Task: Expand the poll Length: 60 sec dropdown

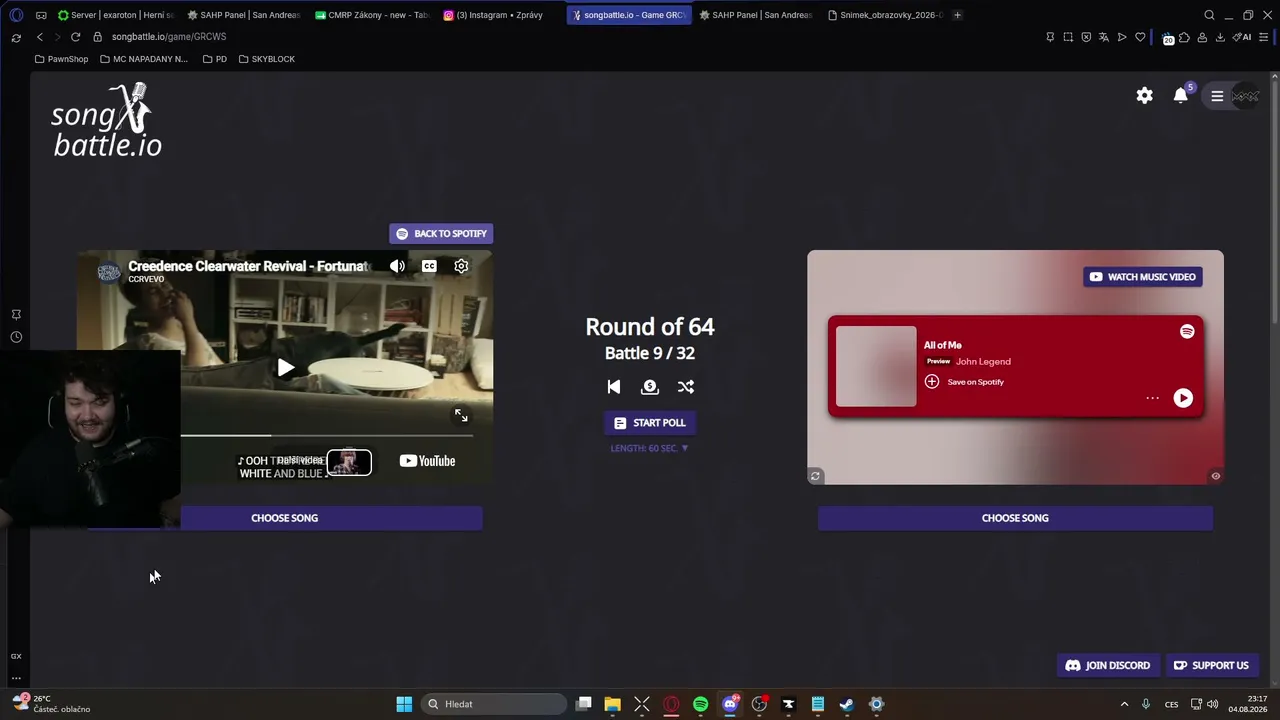Action: (650, 448)
